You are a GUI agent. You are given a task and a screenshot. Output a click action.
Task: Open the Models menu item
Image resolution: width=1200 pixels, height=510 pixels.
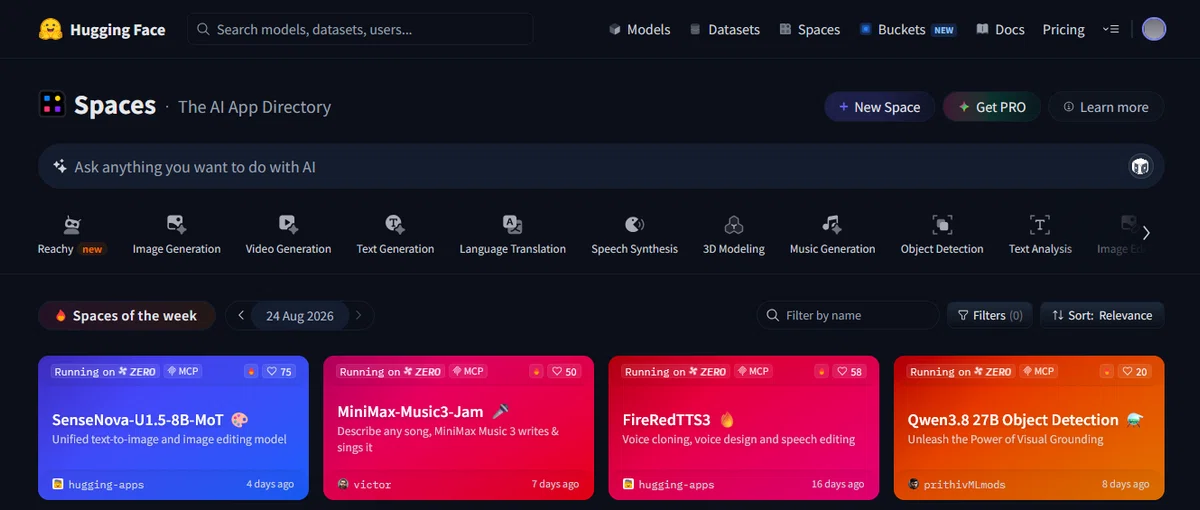tap(639, 29)
